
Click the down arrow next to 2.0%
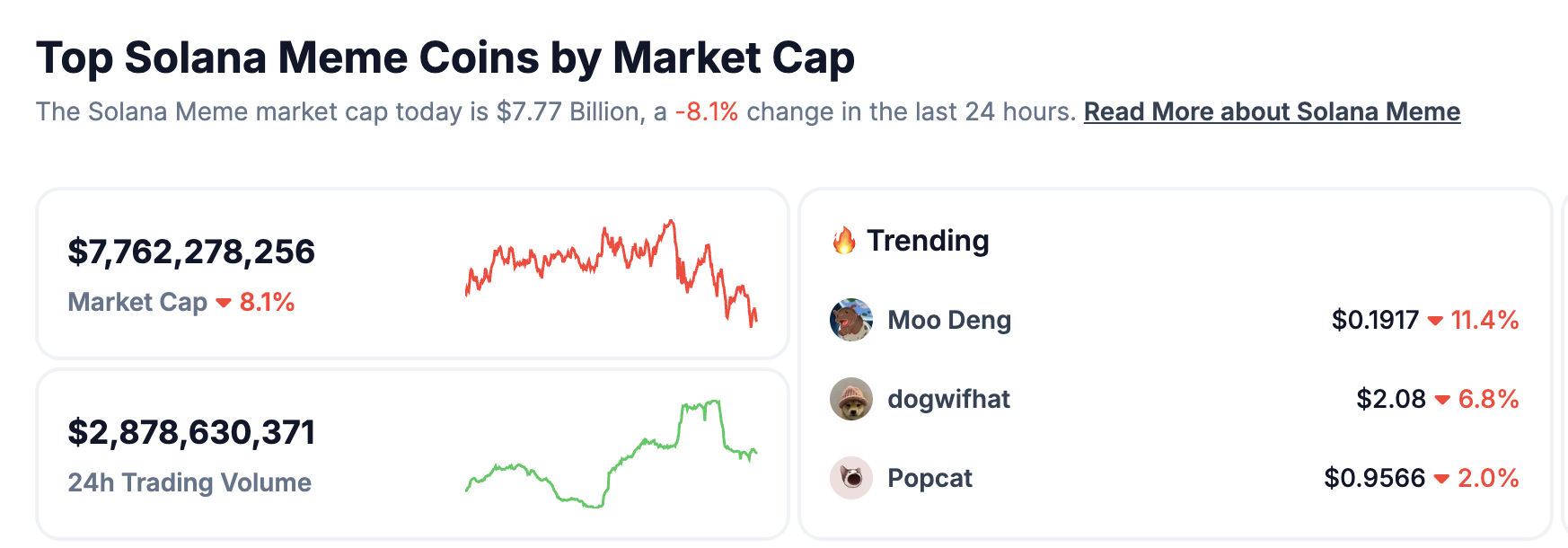click(1441, 479)
